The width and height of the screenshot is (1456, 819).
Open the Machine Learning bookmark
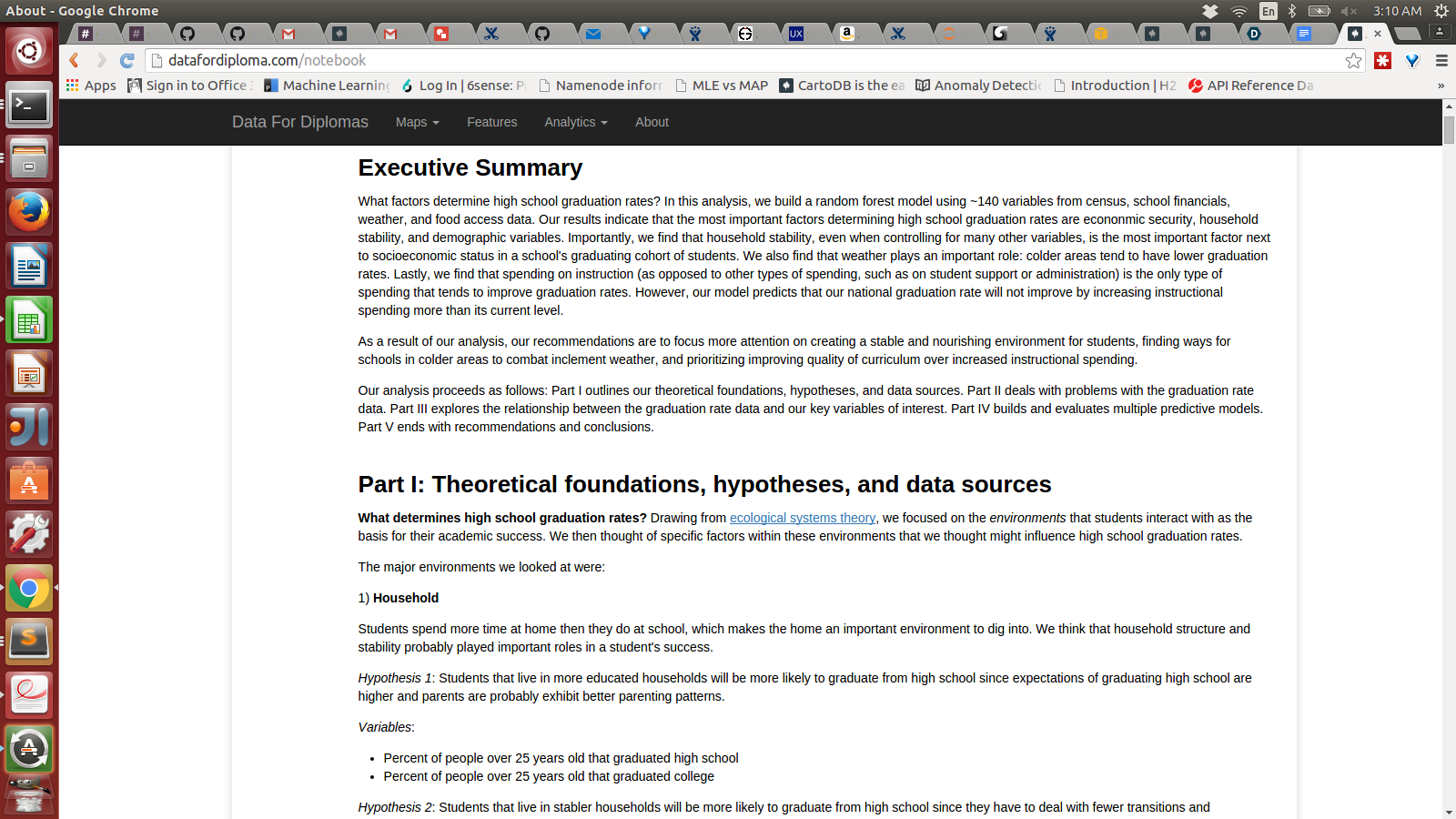(328, 86)
